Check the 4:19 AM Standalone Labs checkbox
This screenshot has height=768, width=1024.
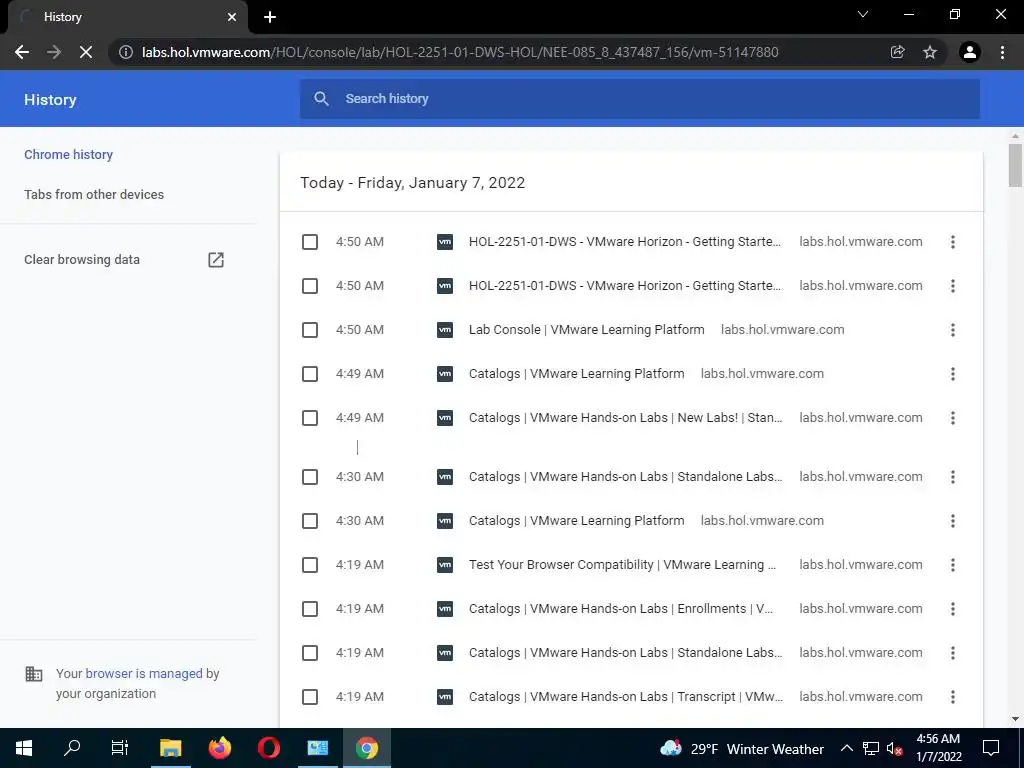click(310, 653)
